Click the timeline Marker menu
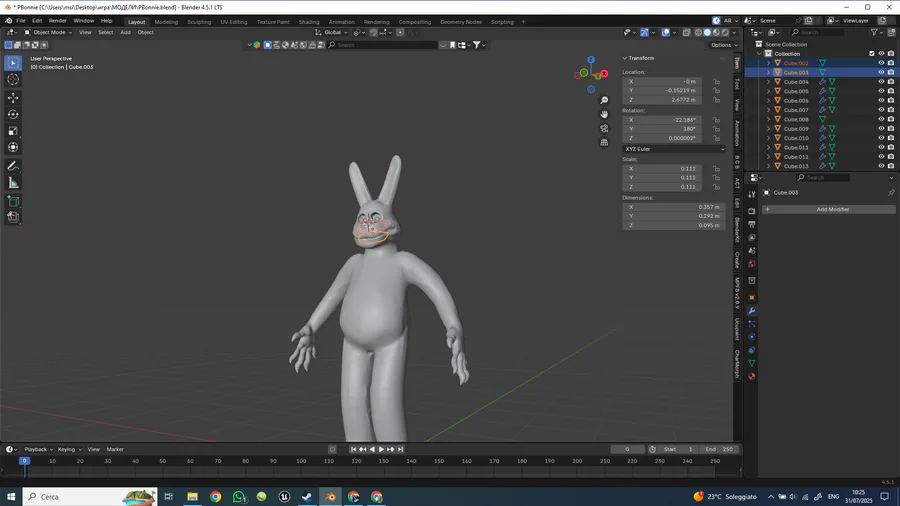 pyautogui.click(x=115, y=450)
